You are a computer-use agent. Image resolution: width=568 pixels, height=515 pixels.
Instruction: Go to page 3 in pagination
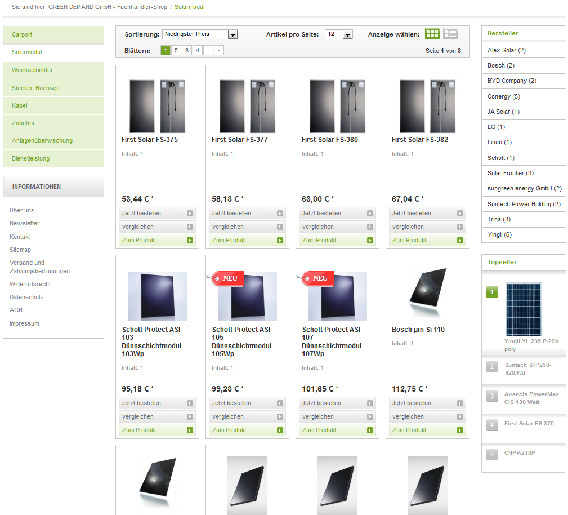click(187, 50)
